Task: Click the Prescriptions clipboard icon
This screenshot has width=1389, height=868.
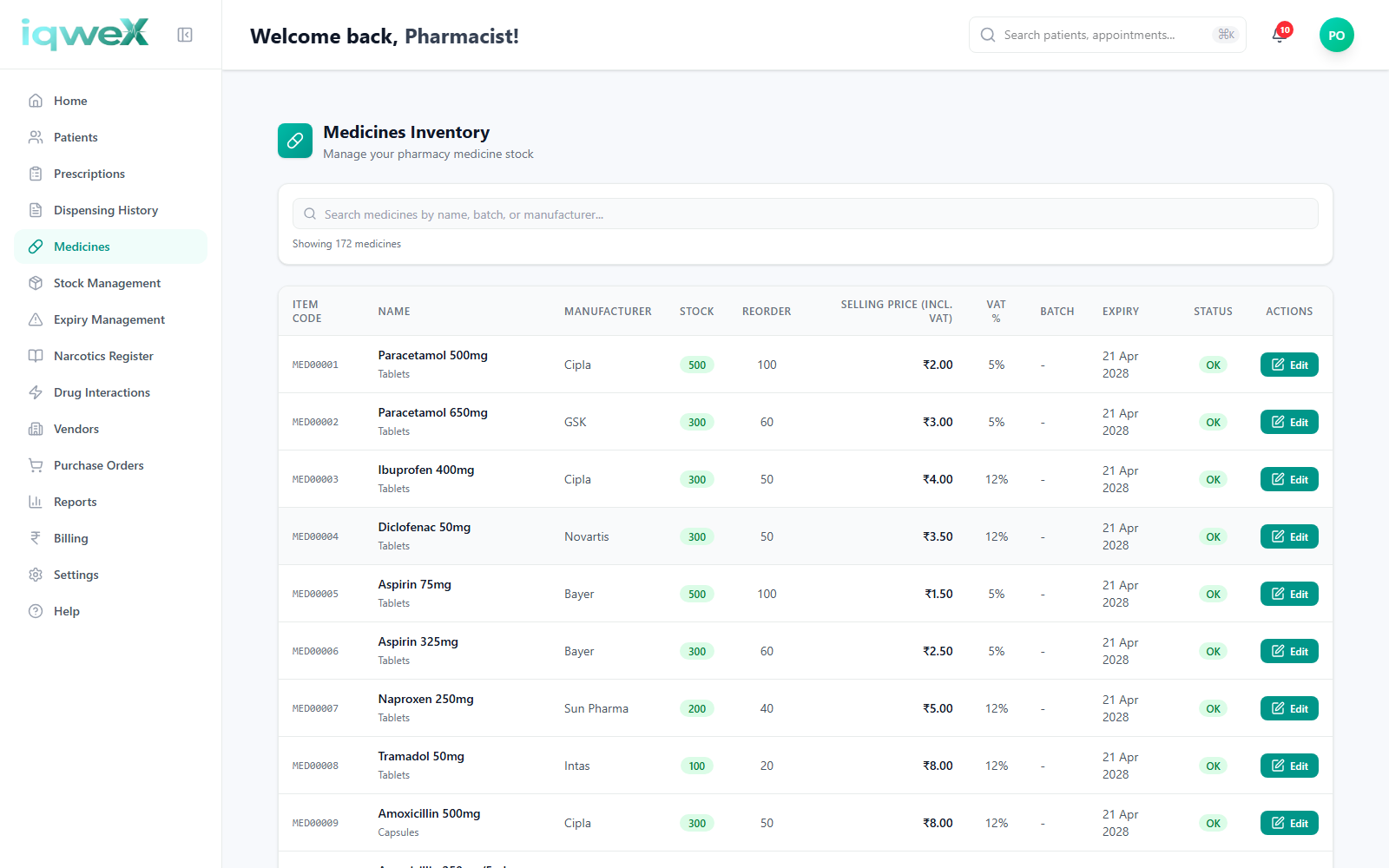Action: pos(36,174)
